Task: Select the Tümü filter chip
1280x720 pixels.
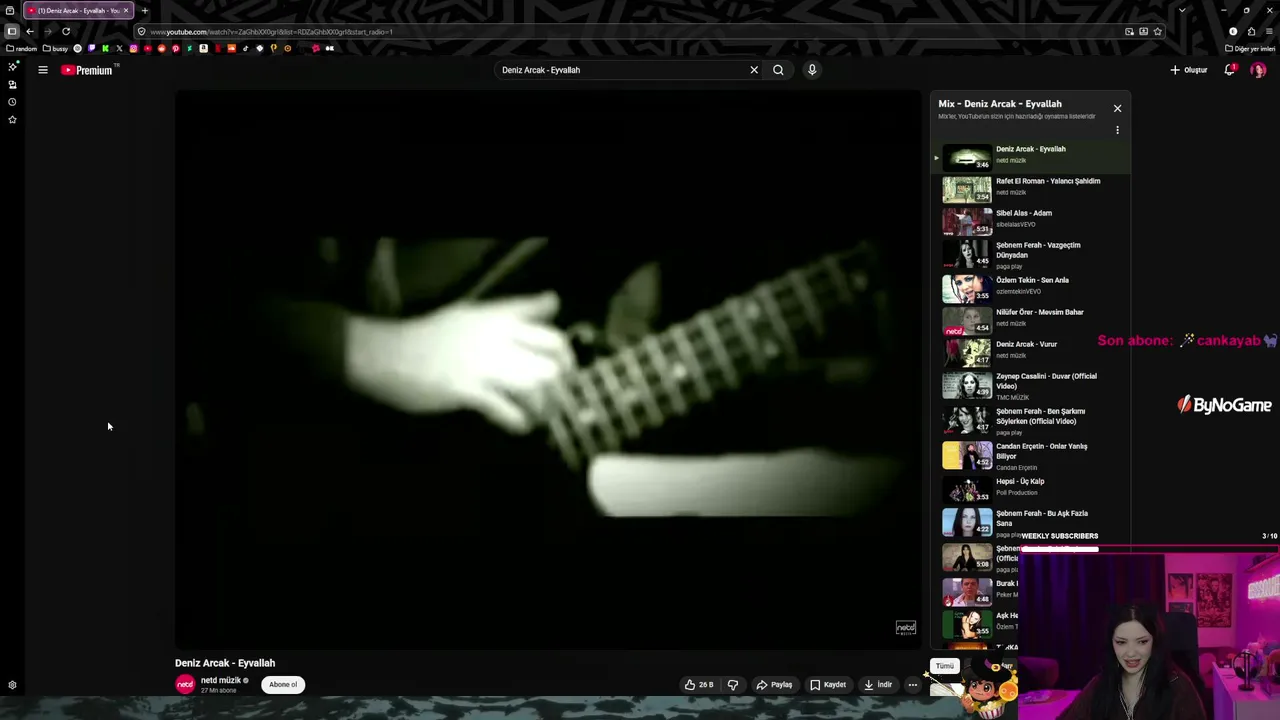Action: tap(945, 666)
